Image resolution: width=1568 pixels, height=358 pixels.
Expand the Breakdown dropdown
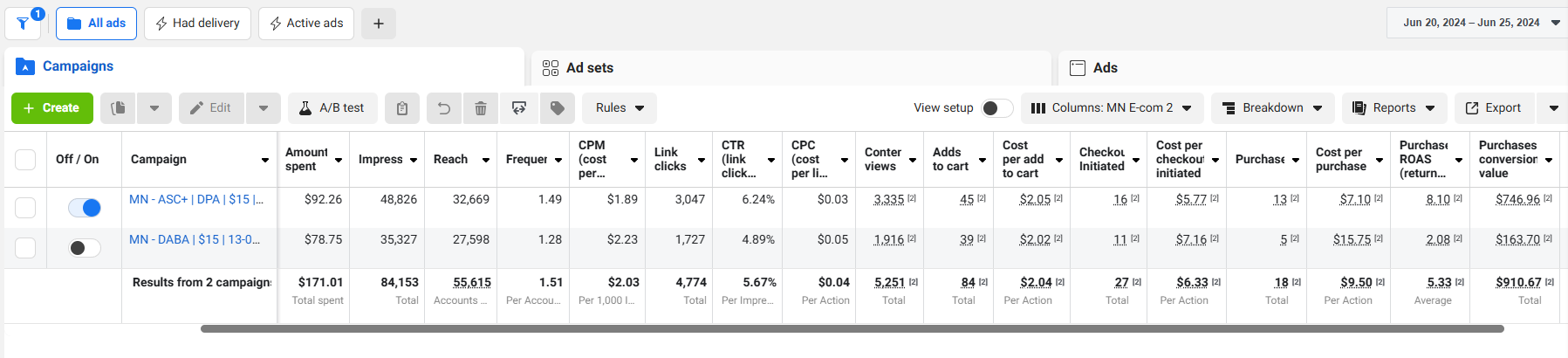(1272, 108)
